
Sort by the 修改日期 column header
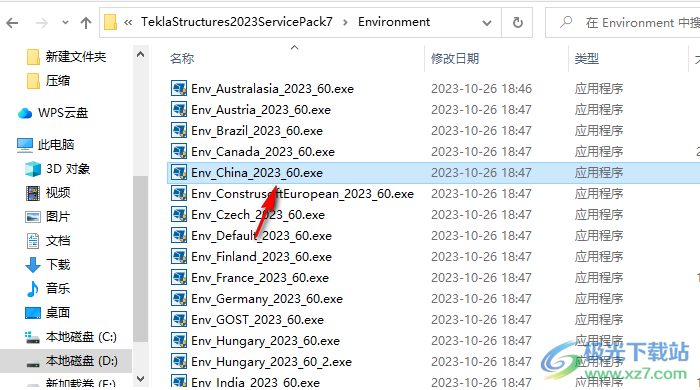click(x=454, y=58)
